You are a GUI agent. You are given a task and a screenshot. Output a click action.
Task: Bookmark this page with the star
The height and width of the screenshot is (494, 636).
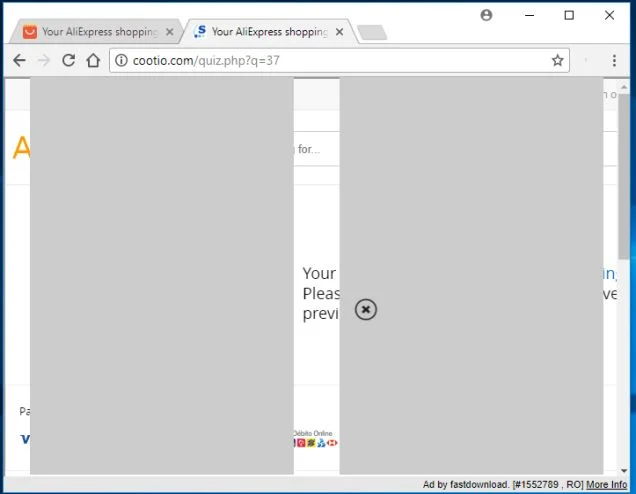tap(557, 60)
